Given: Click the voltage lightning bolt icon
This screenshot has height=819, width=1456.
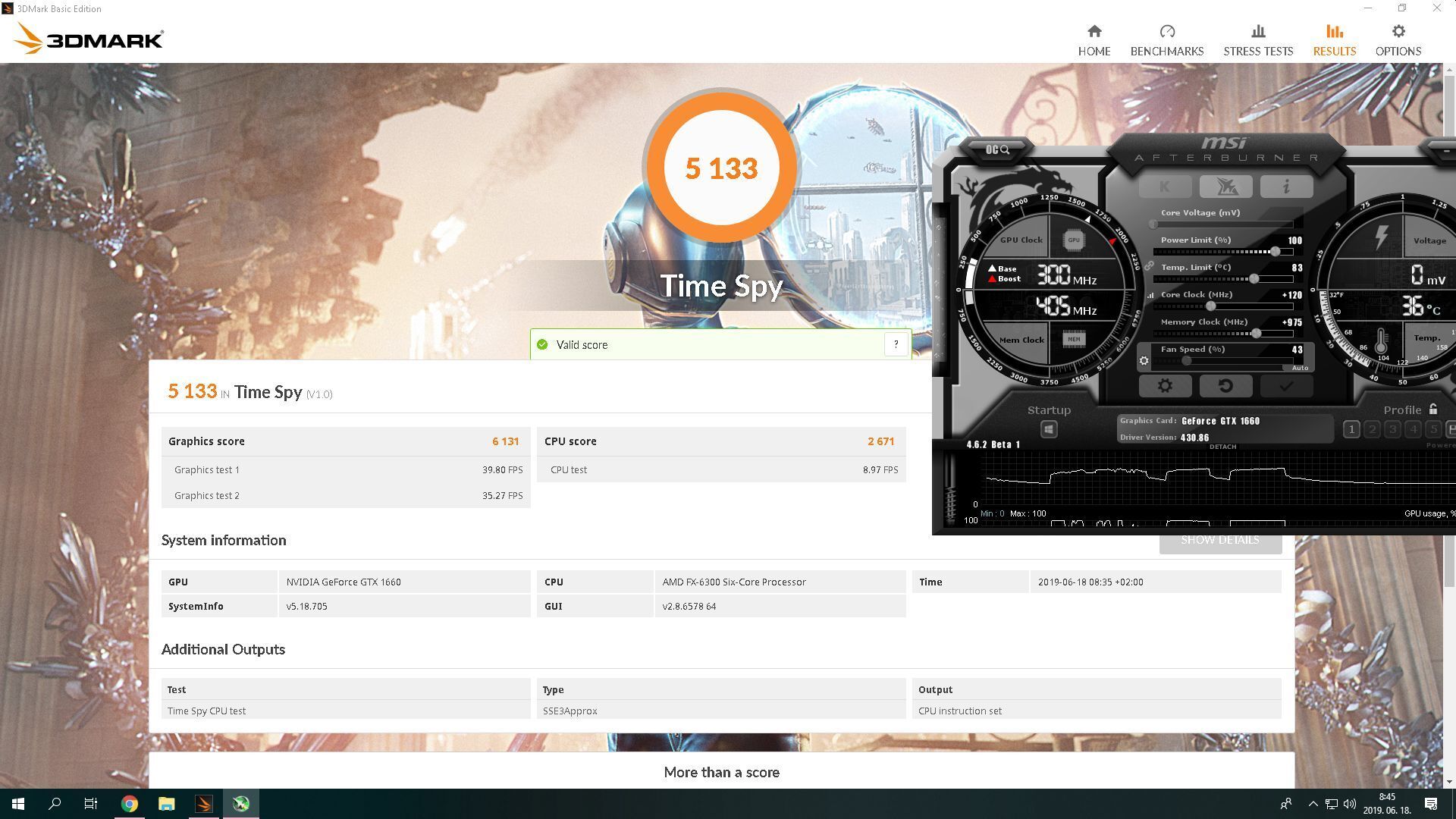Looking at the screenshot, I should [x=1382, y=237].
